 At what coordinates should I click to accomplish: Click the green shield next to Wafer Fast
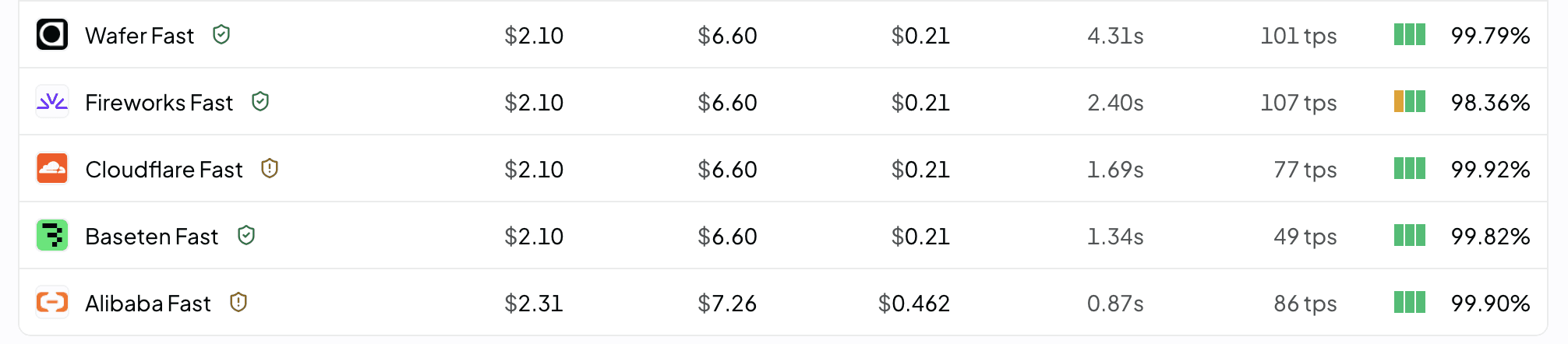(x=221, y=34)
